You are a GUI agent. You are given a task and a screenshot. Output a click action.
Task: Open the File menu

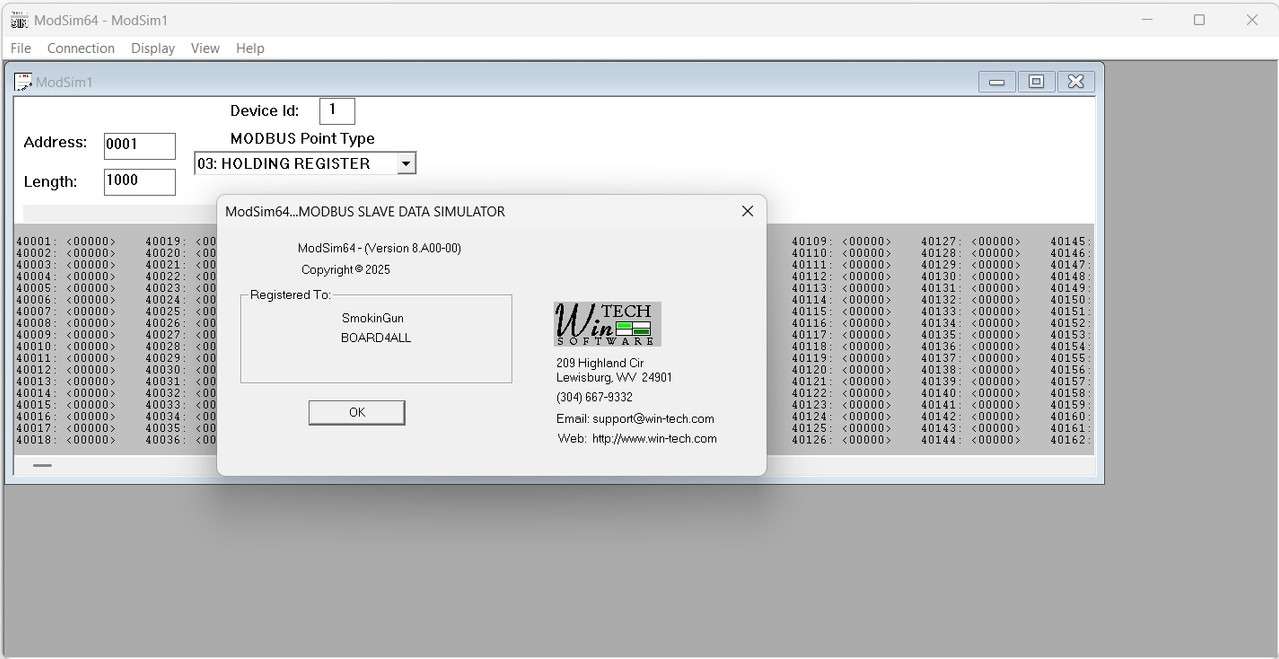[21, 48]
